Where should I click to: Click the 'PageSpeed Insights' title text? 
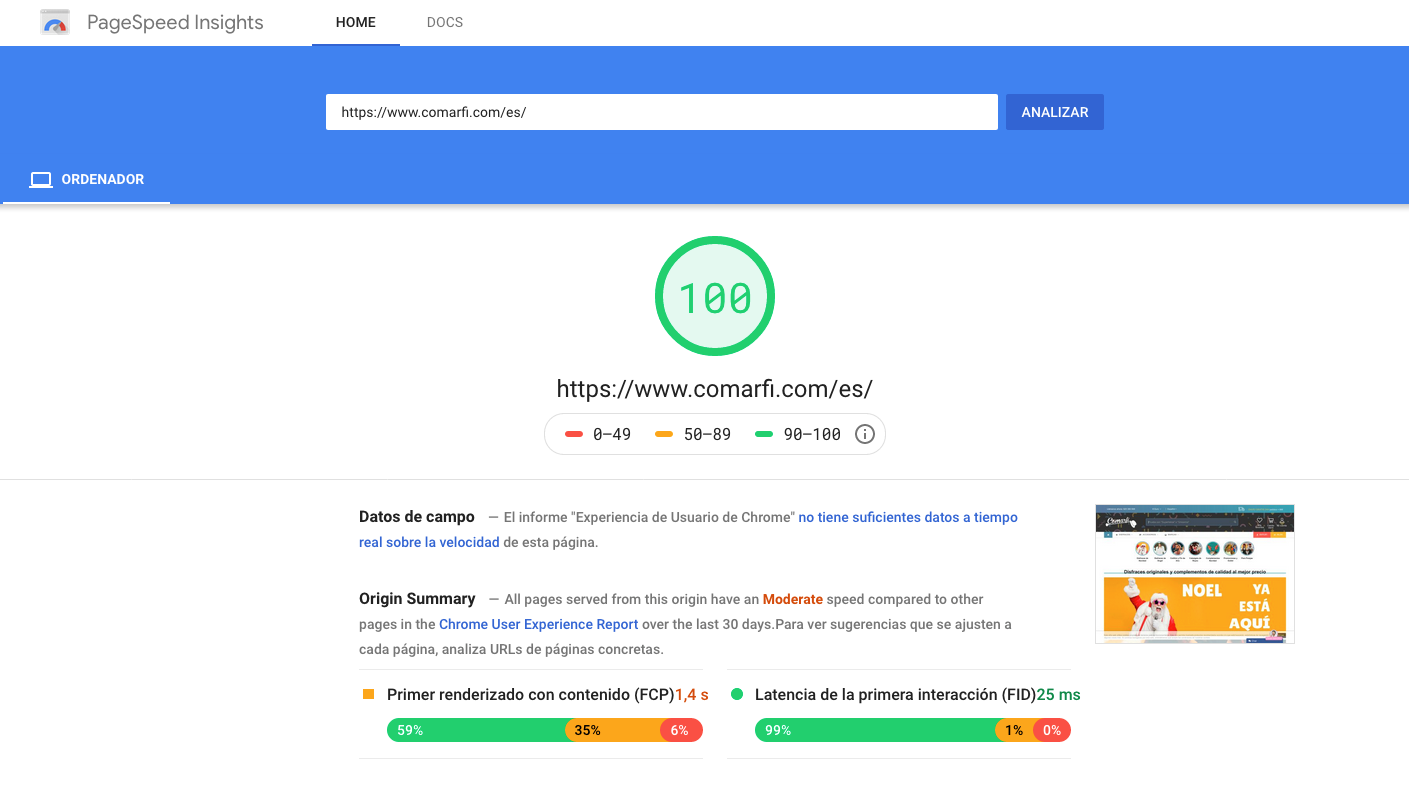click(x=175, y=22)
